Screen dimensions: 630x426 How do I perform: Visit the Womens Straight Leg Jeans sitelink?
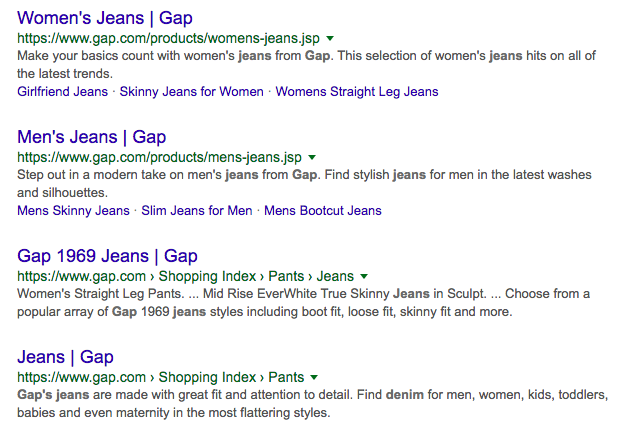point(357,92)
